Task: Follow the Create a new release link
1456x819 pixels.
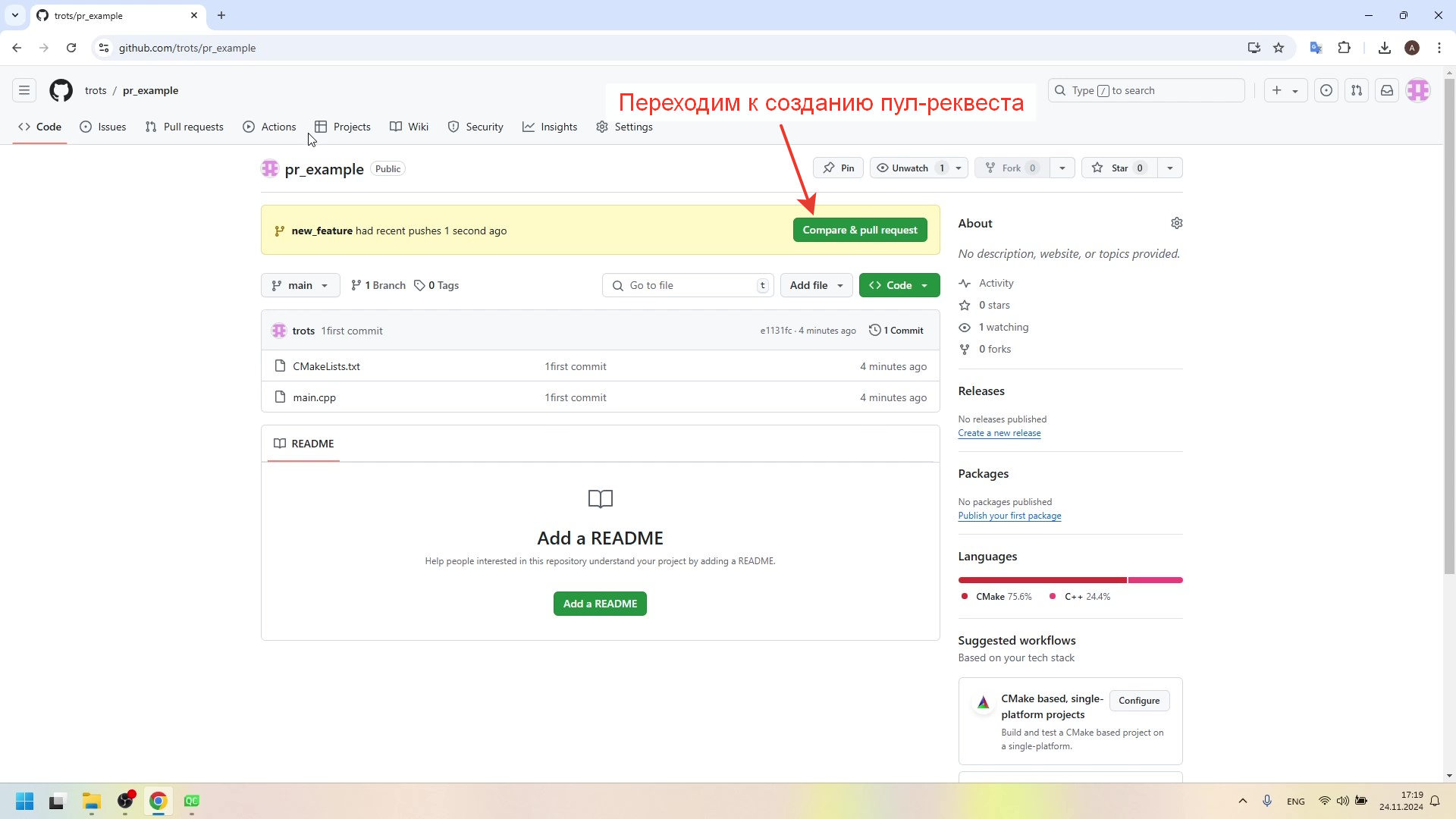Action: tap(999, 433)
